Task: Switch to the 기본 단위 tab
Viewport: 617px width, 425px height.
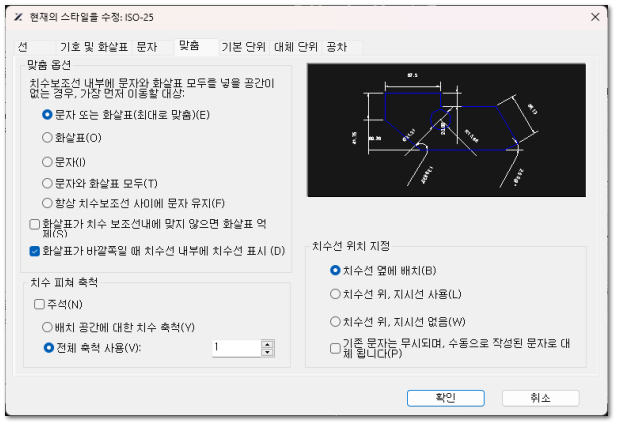Action: click(244, 47)
